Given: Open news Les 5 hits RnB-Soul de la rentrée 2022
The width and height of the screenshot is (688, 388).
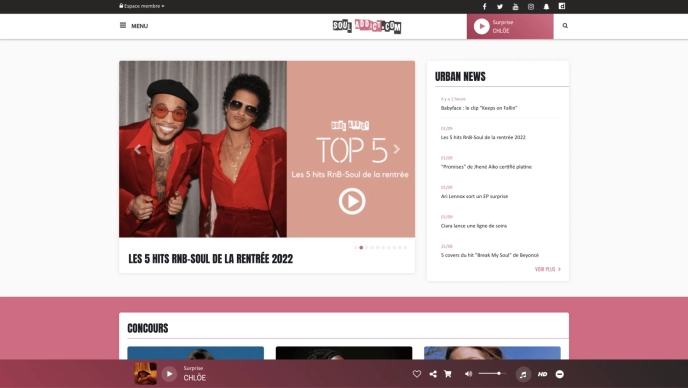Looking at the screenshot, I should (x=483, y=137).
